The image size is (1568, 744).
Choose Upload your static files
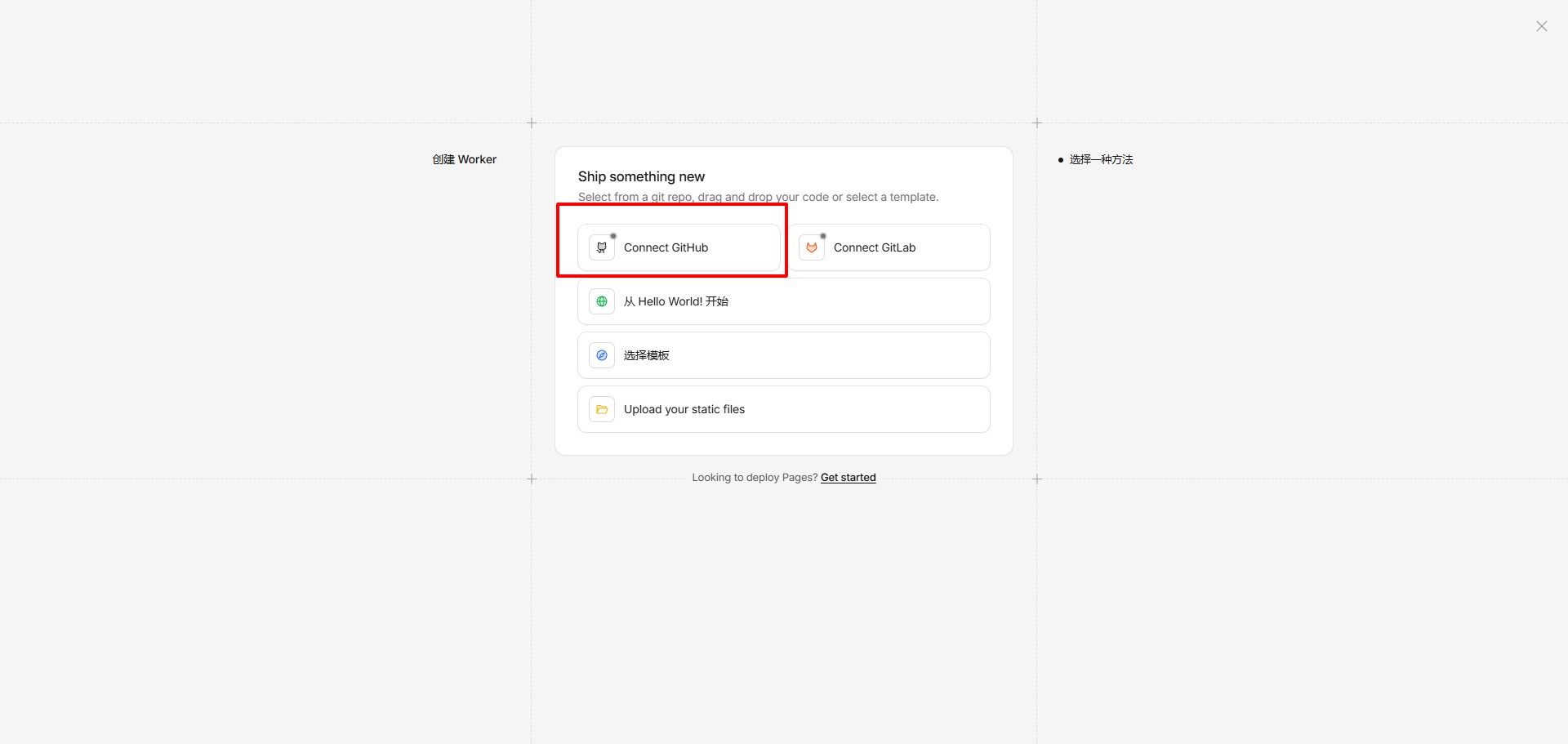(x=784, y=409)
